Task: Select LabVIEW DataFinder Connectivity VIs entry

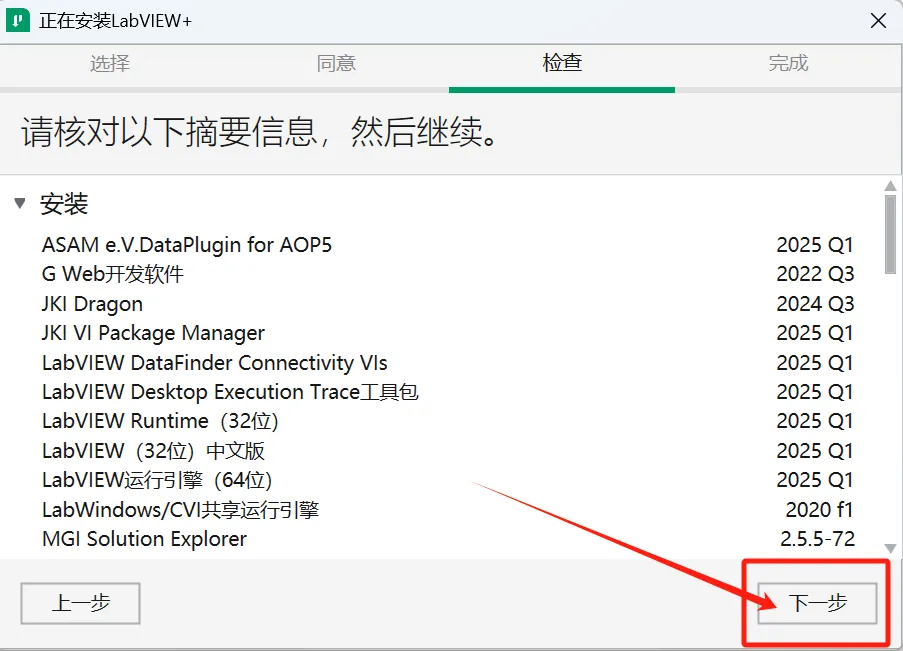Action: pyautogui.click(x=447, y=362)
